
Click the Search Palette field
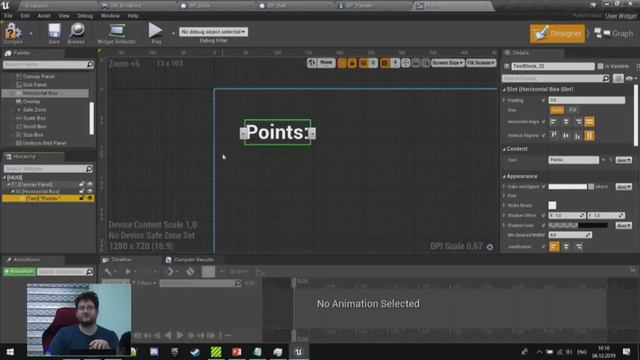coord(48,64)
